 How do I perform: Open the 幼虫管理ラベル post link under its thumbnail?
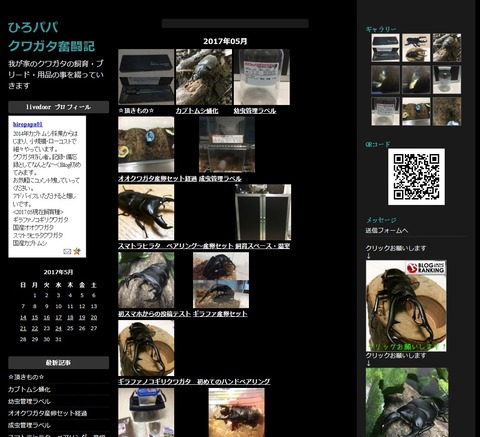pos(255,111)
